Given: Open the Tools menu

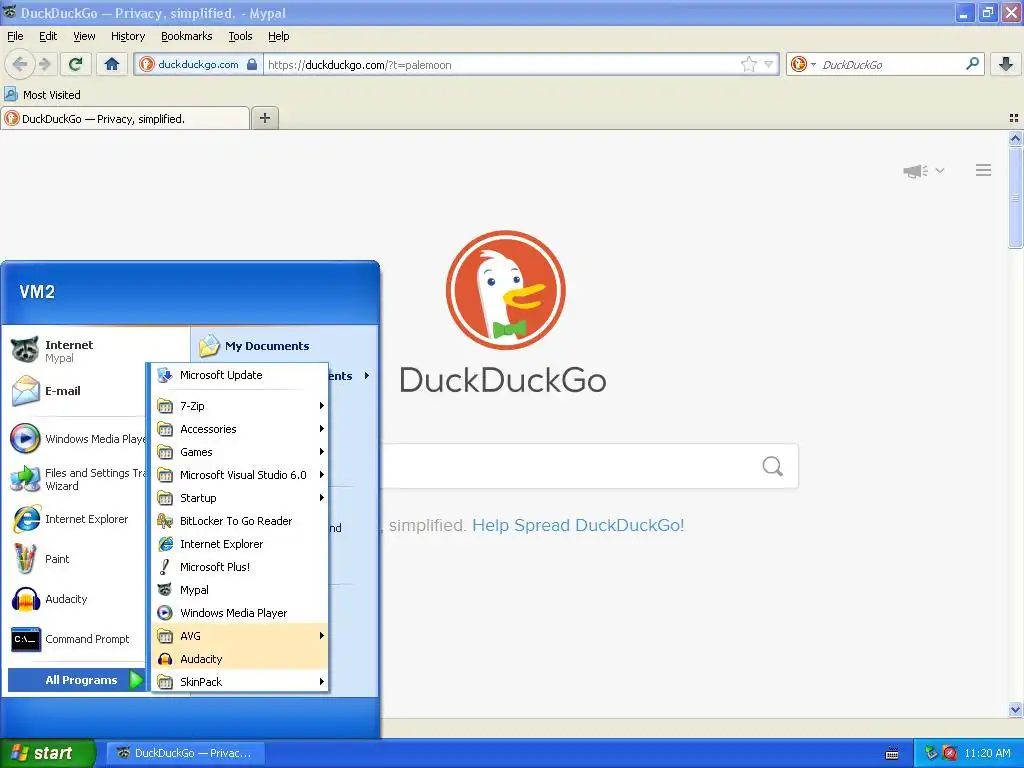Looking at the screenshot, I should (240, 36).
